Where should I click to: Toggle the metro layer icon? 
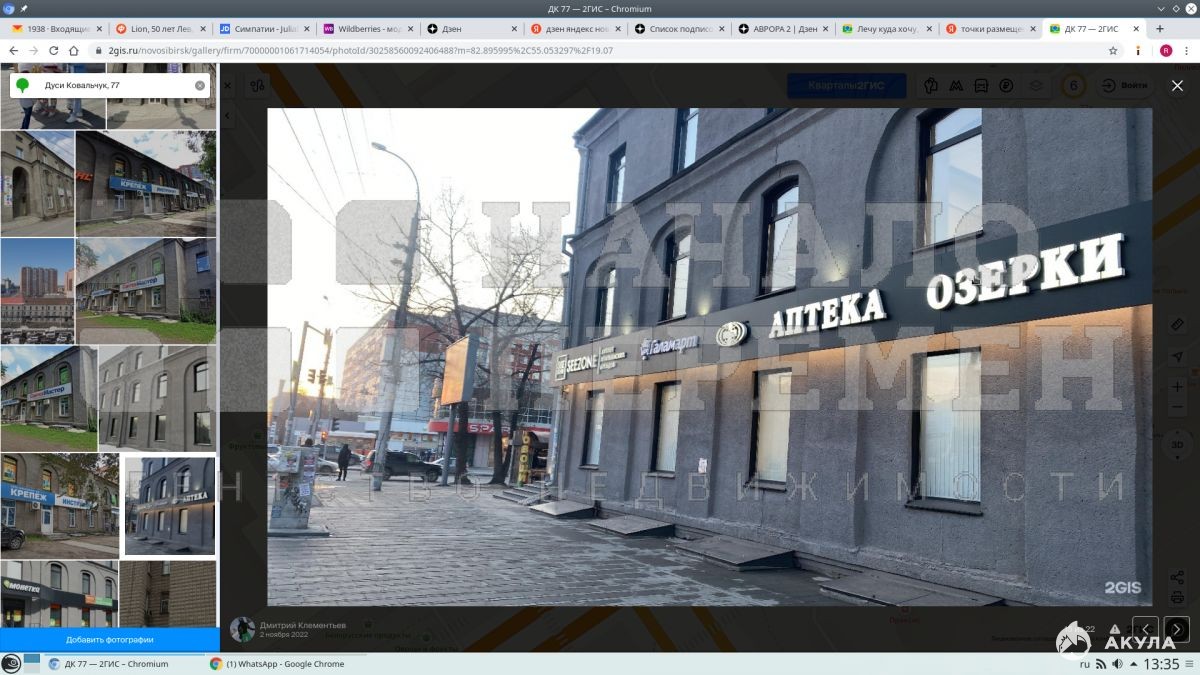(x=956, y=86)
